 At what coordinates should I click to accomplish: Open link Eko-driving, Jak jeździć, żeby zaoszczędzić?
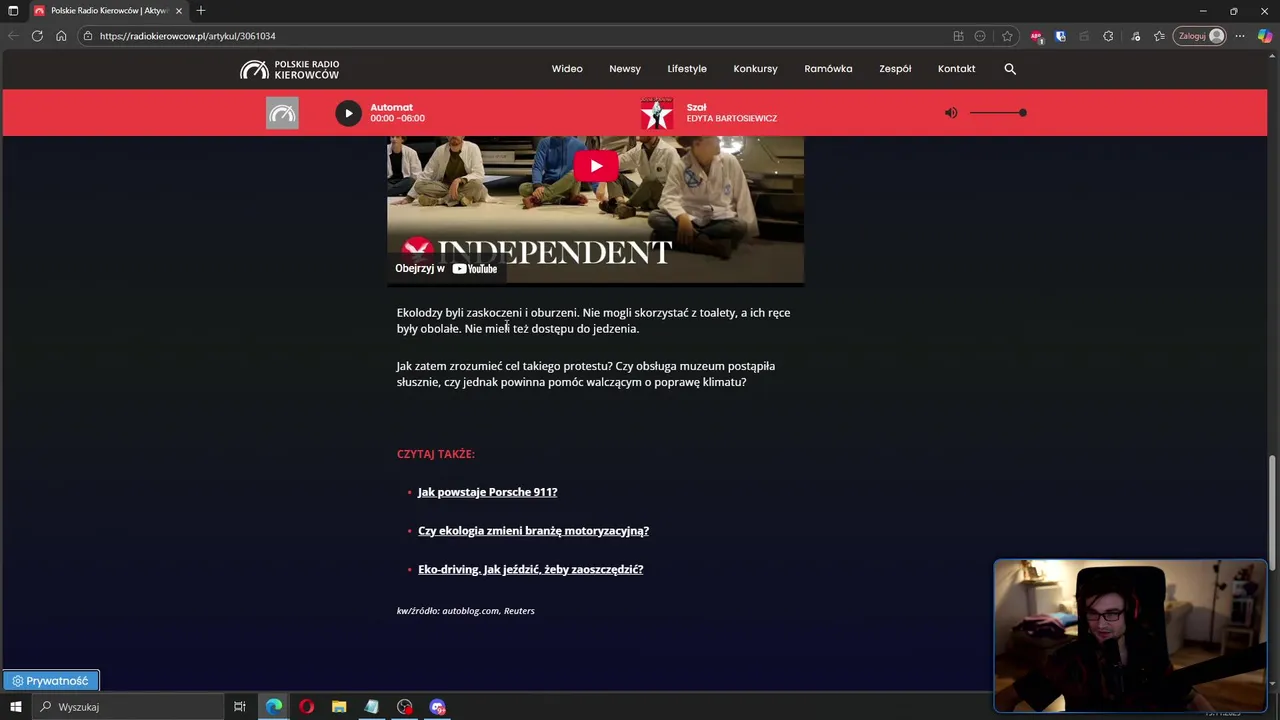pos(530,569)
